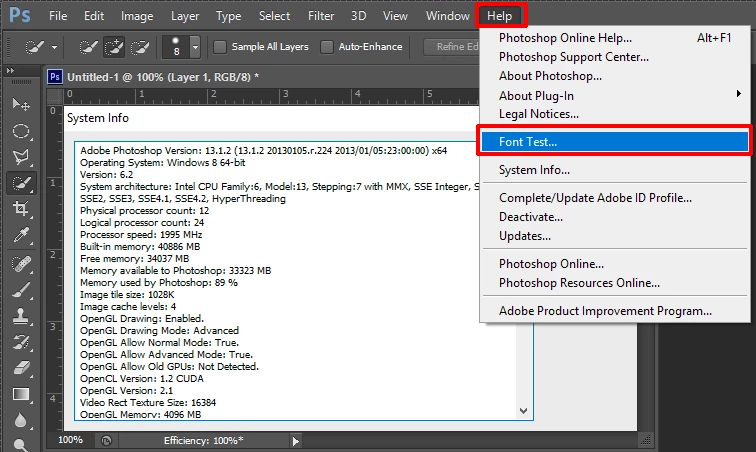Open the 3D menu
756x452 pixels.
[x=358, y=16]
